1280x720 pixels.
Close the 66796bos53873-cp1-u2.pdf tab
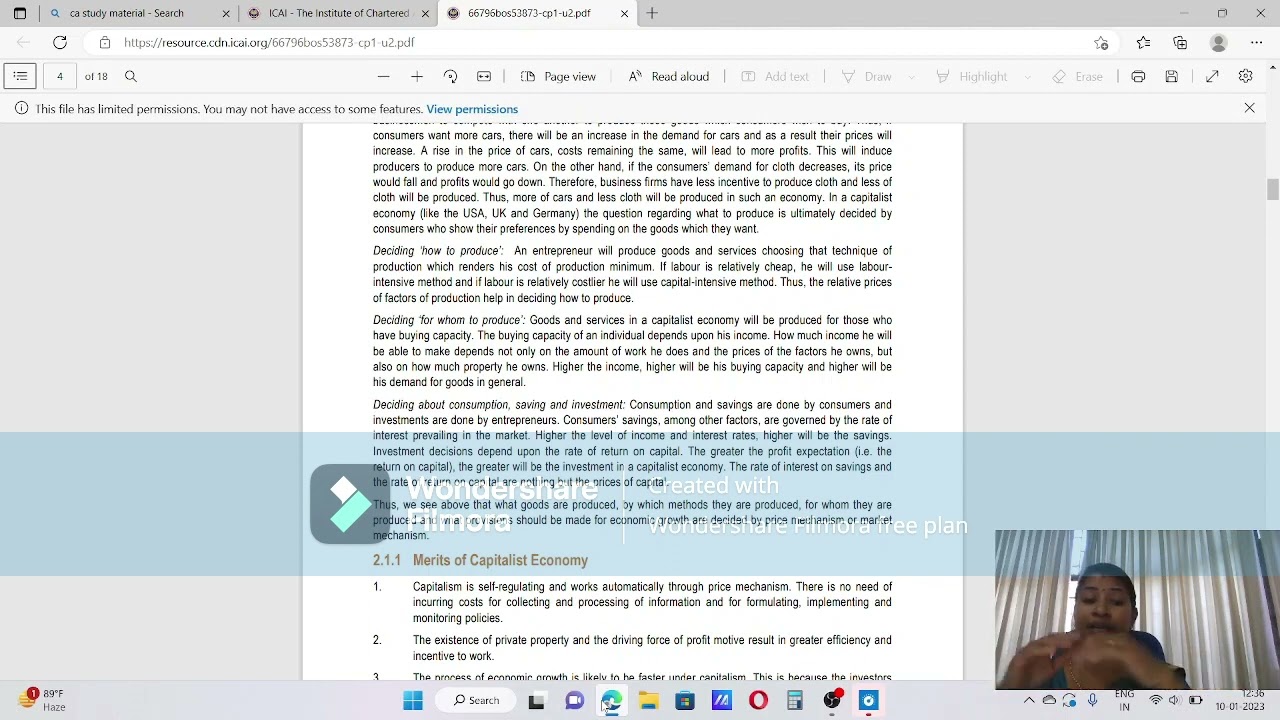[x=625, y=13]
